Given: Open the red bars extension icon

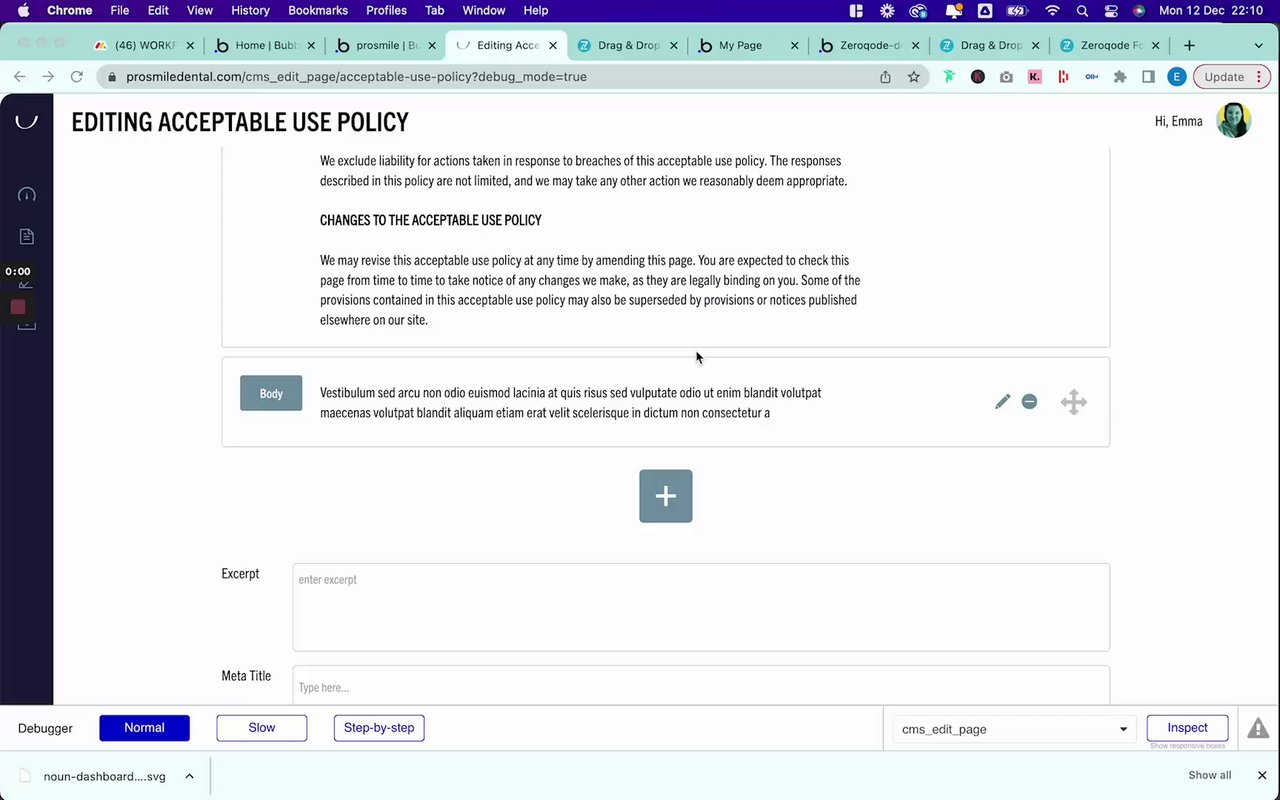Looking at the screenshot, I should pyautogui.click(x=1063, y=77).
